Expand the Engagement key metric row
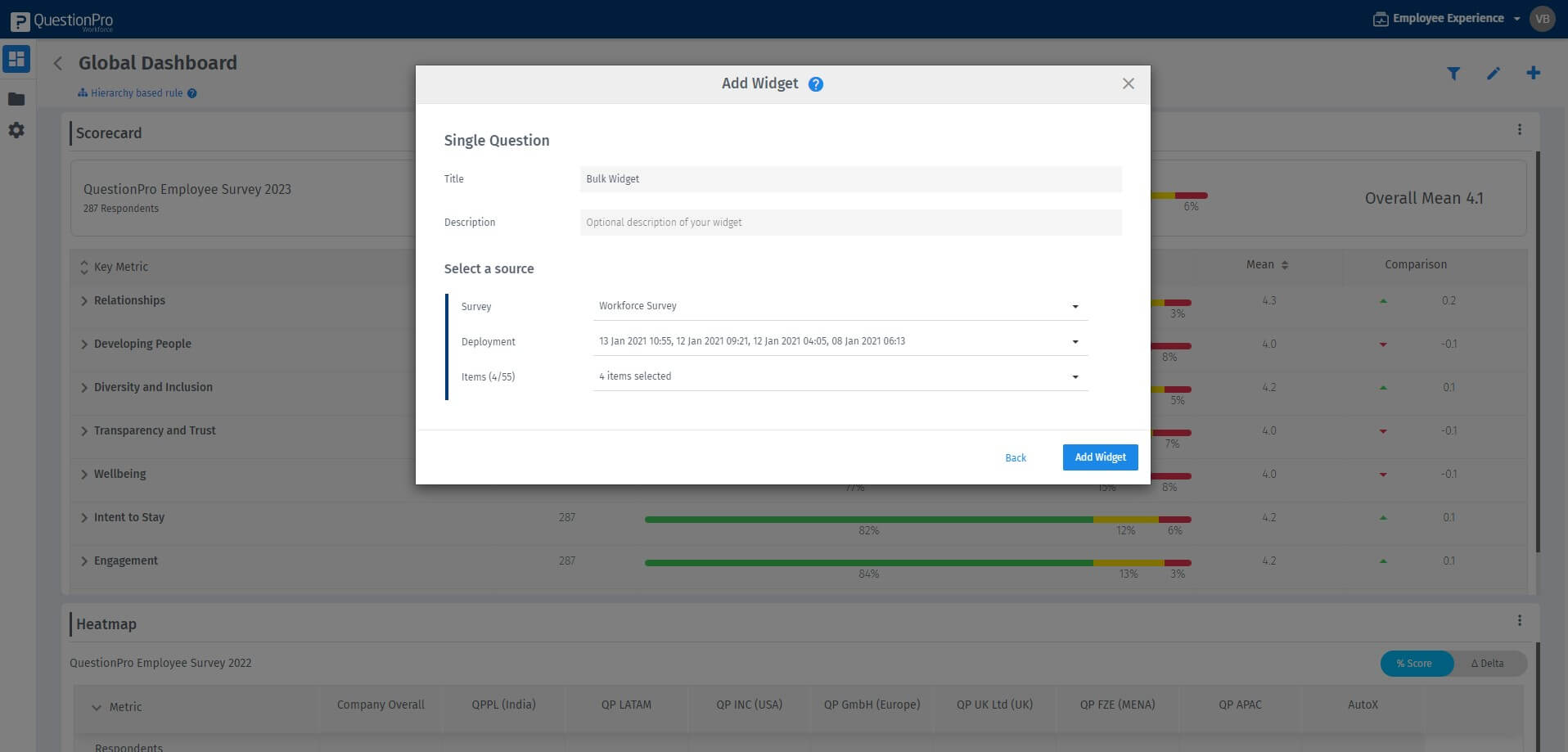 83,561
